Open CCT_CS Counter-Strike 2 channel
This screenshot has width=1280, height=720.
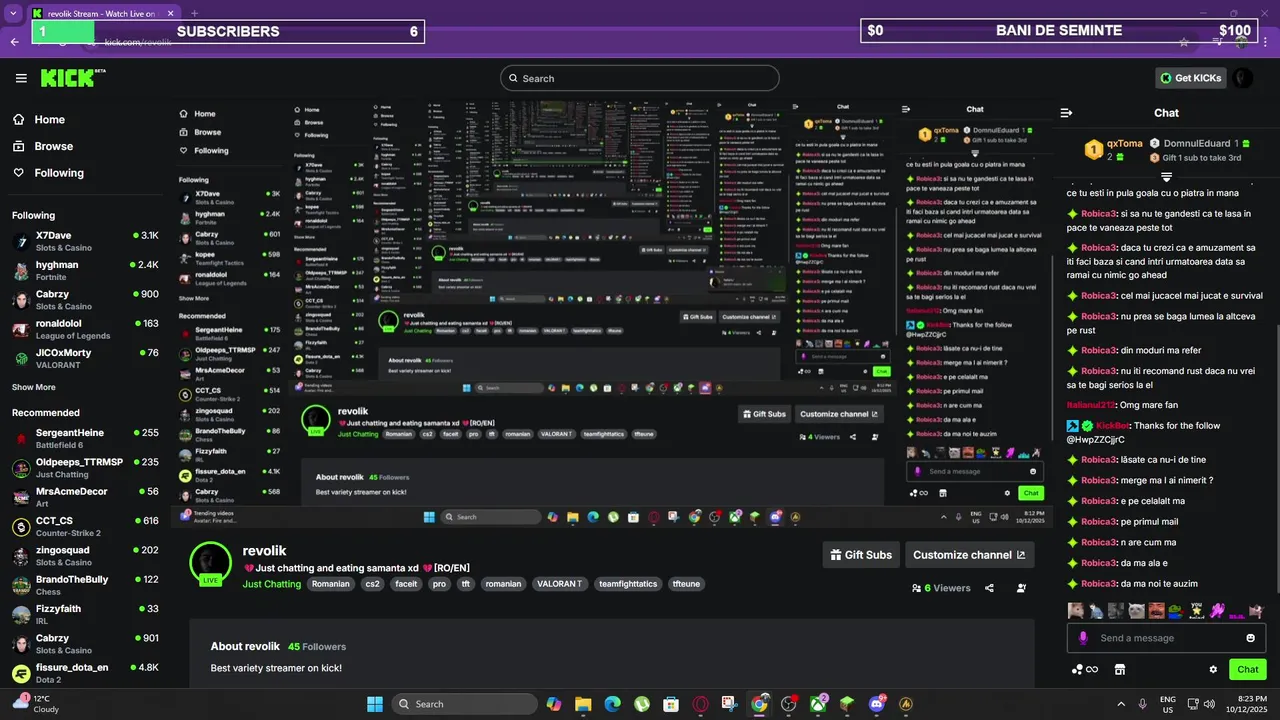[85, 526]
